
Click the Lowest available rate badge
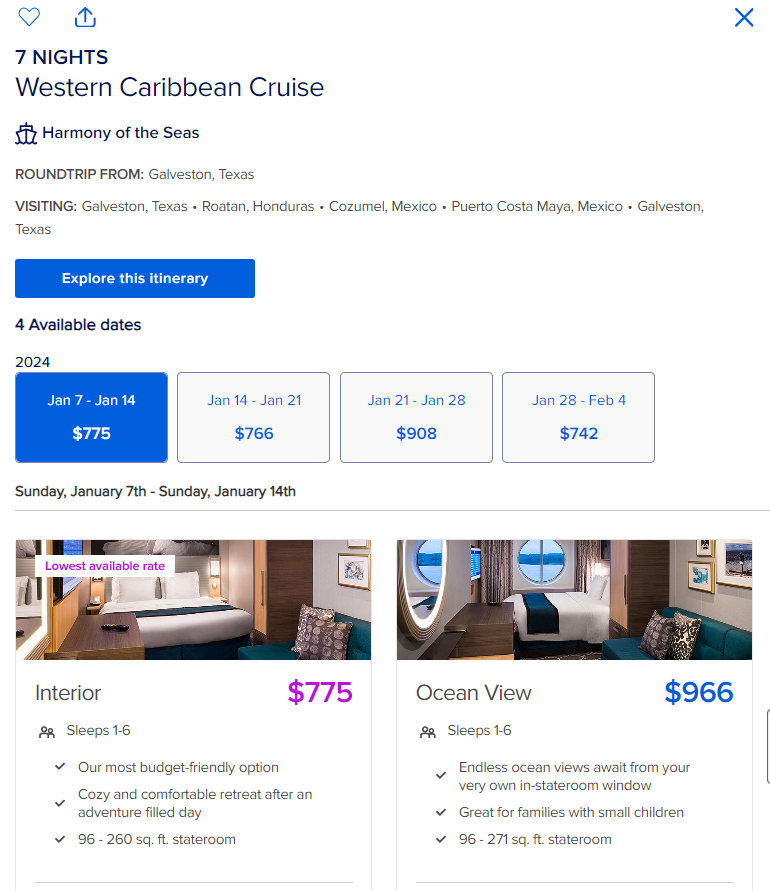(105, 565)
